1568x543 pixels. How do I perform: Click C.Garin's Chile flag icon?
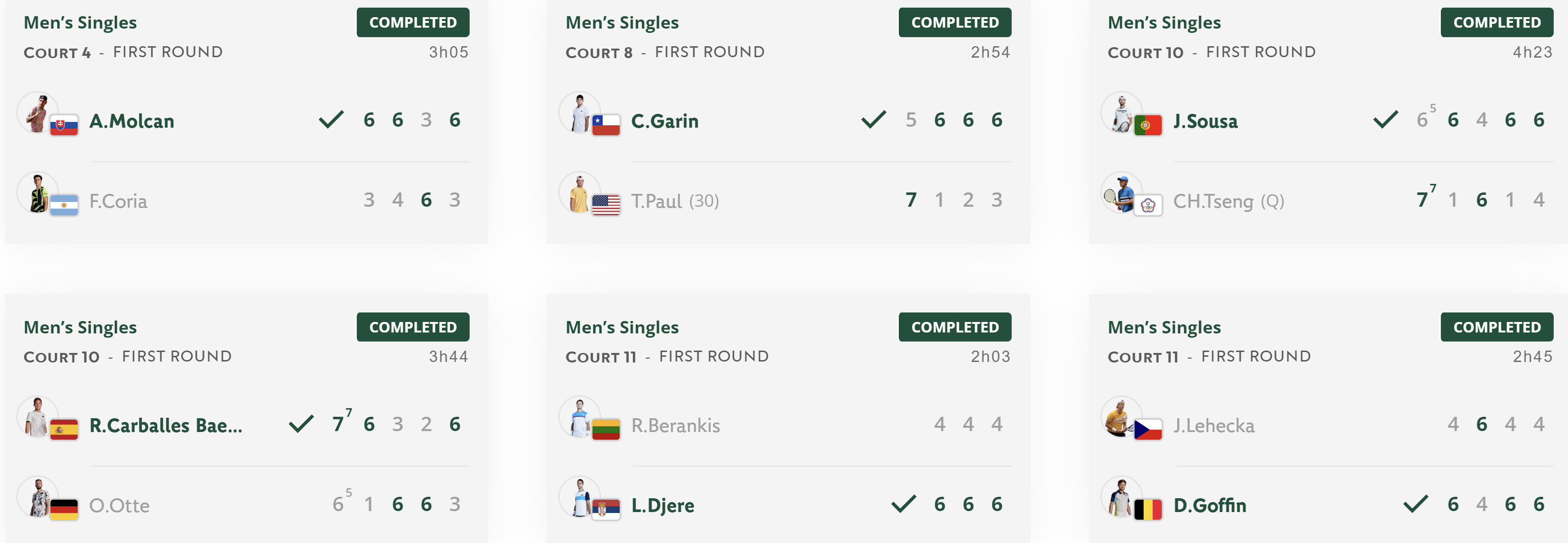[x=606, y=125]
